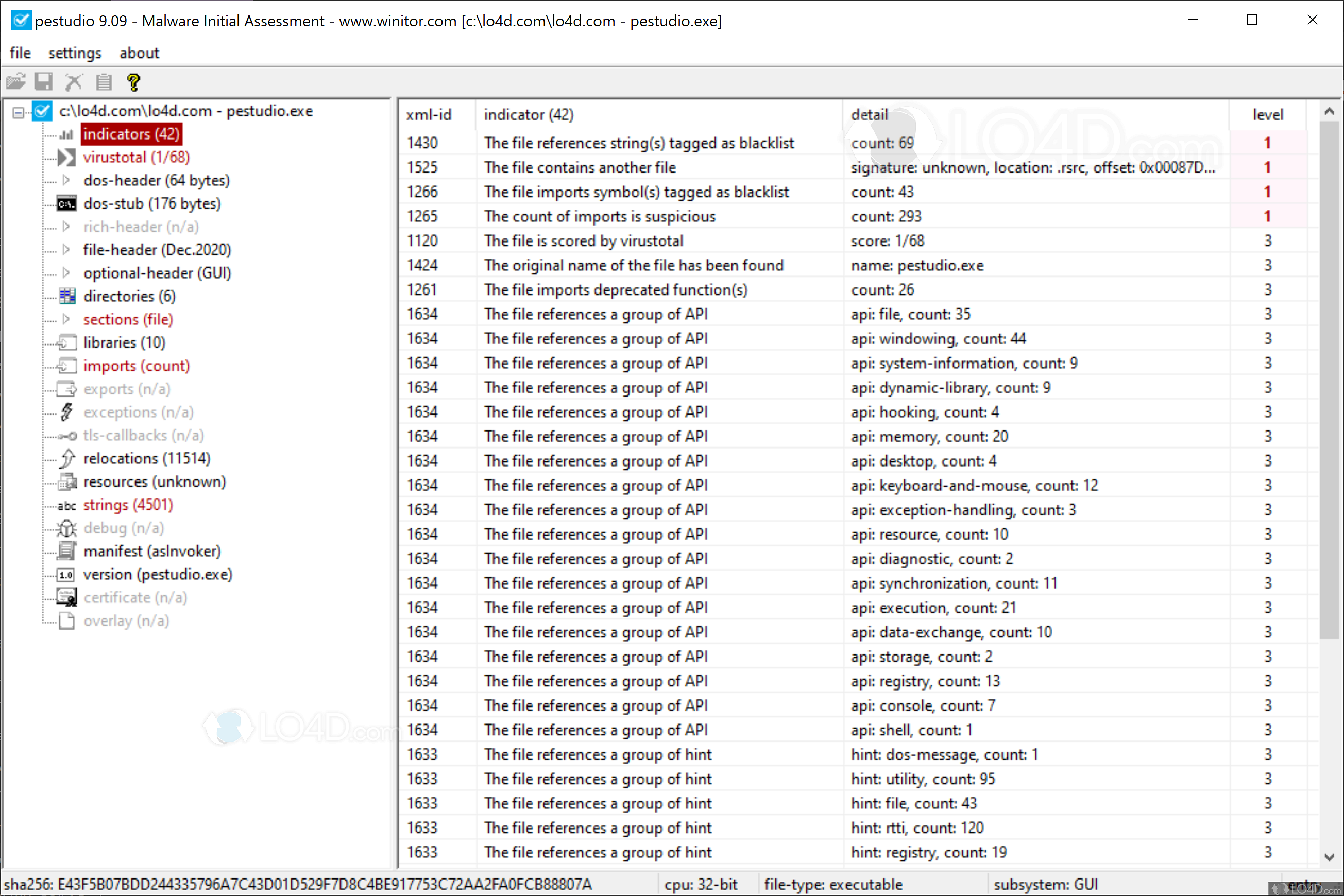1344x896 pixels.
Task: Select the indicators chart icon in the tree
Action: click(66, 134)
